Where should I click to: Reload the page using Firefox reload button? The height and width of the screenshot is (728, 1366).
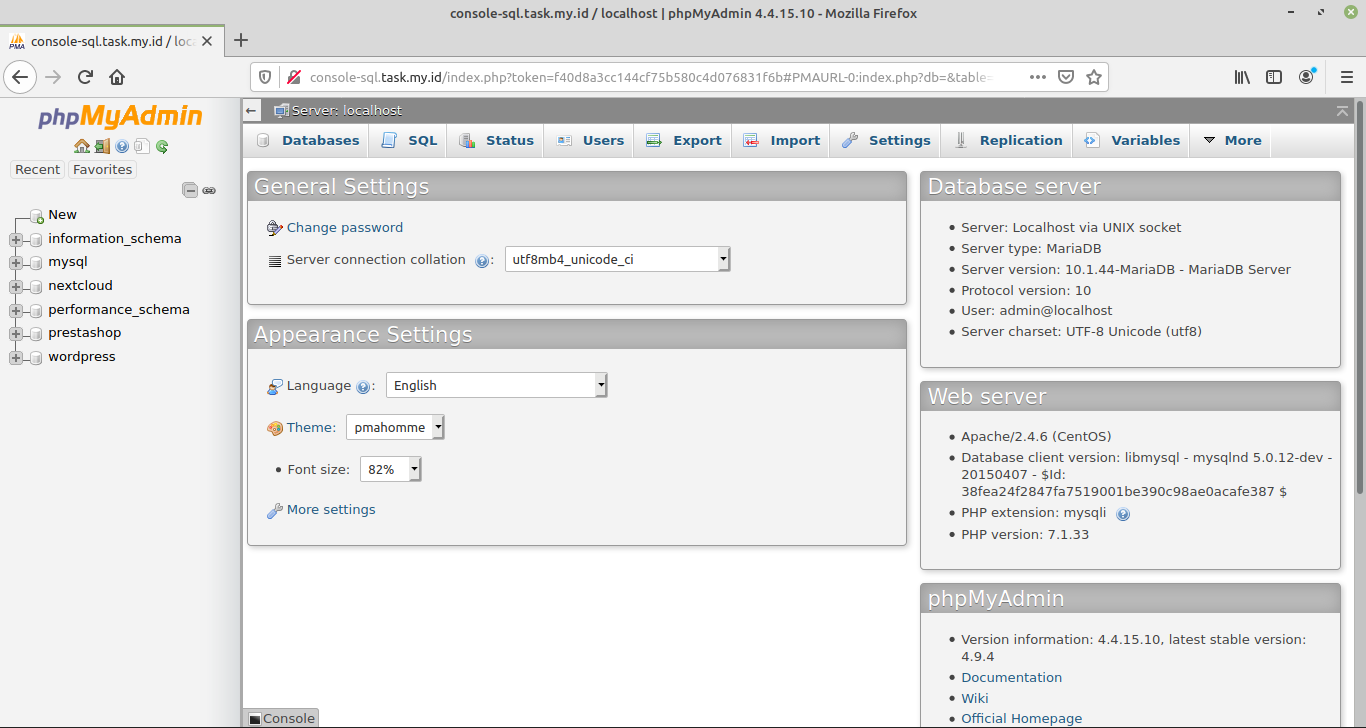85,77
